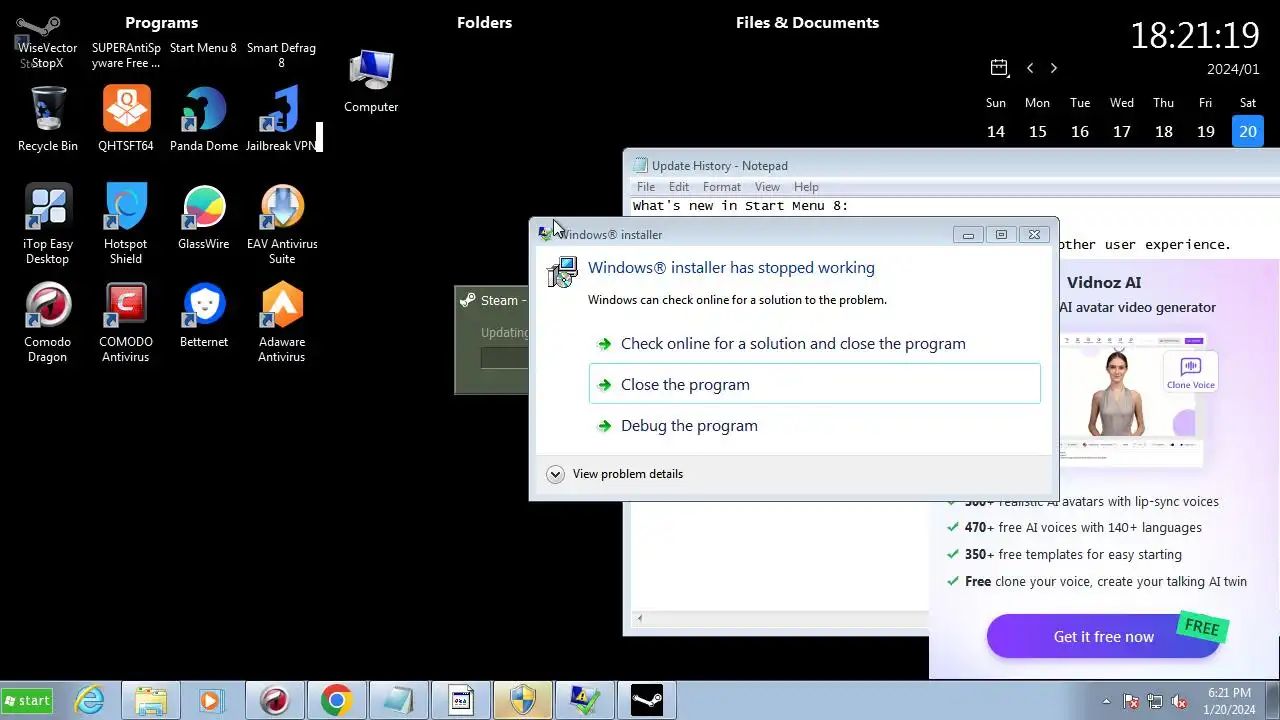Select Thursday 18 in the calendar
Screen dimensions: 1280x720
pyautogui.click(x=1164, y=131)
